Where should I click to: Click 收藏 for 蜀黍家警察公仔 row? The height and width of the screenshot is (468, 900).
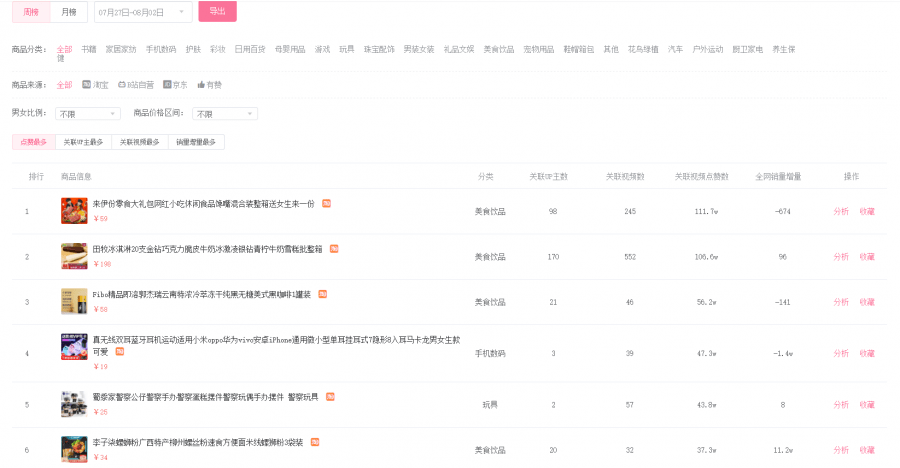867,405
